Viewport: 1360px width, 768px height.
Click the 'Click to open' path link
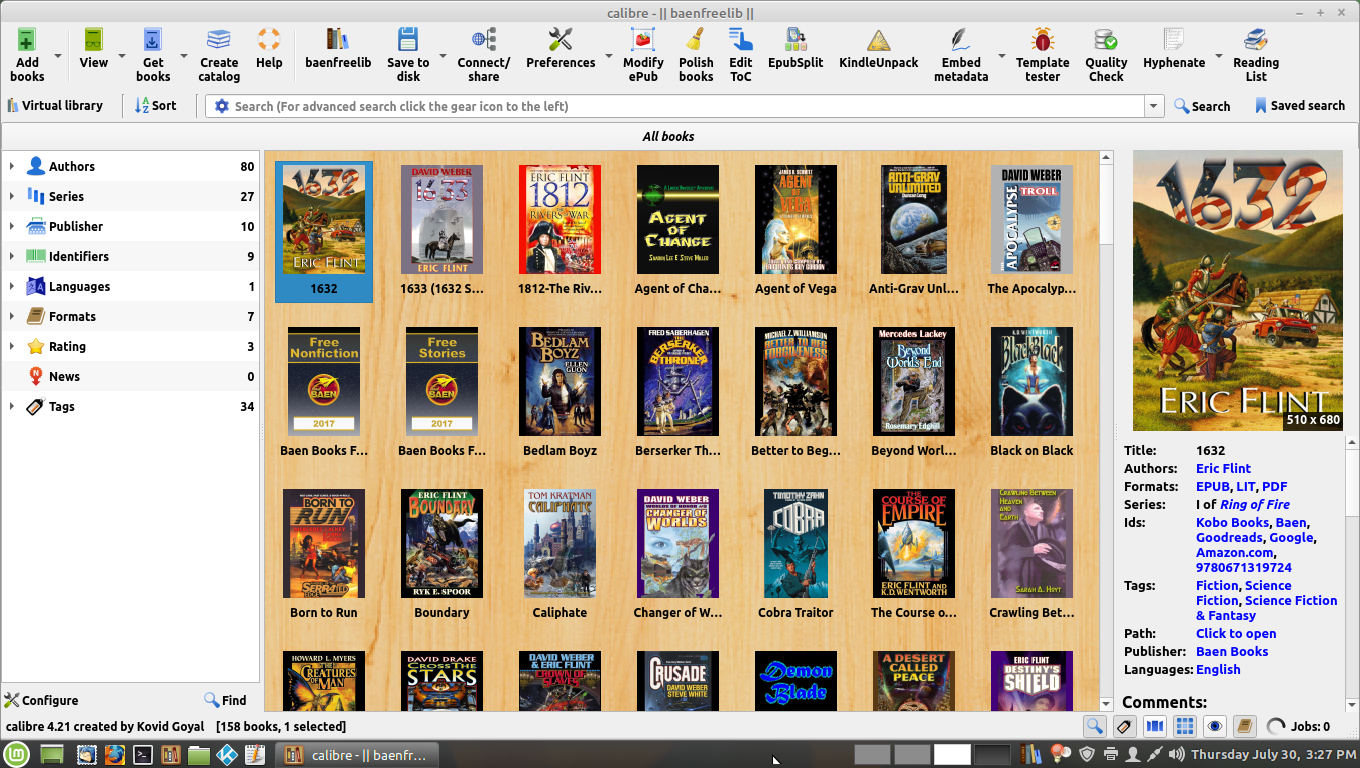coord(1236,633)
